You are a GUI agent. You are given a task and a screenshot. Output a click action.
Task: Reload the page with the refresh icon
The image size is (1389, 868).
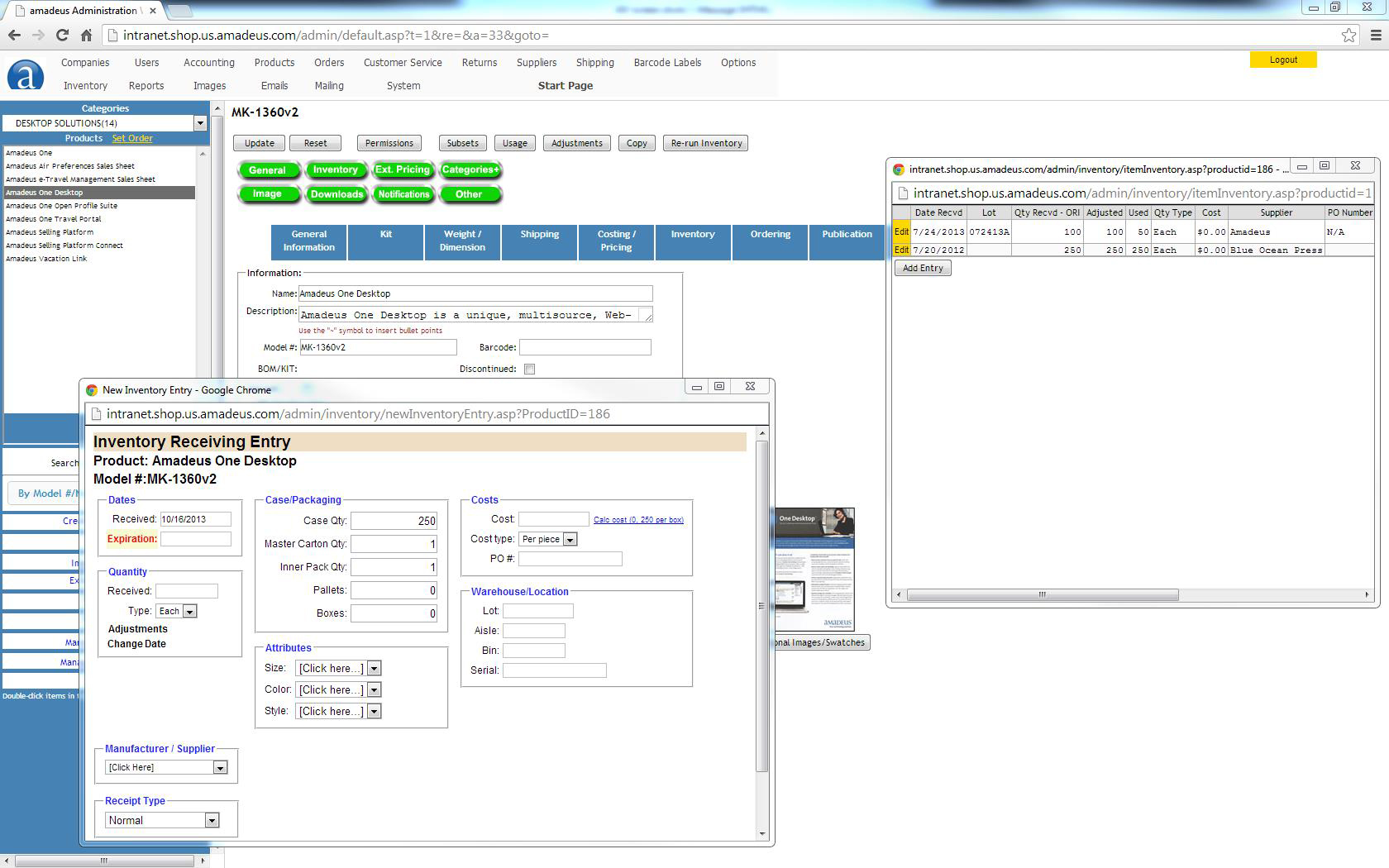coord(62,35)
